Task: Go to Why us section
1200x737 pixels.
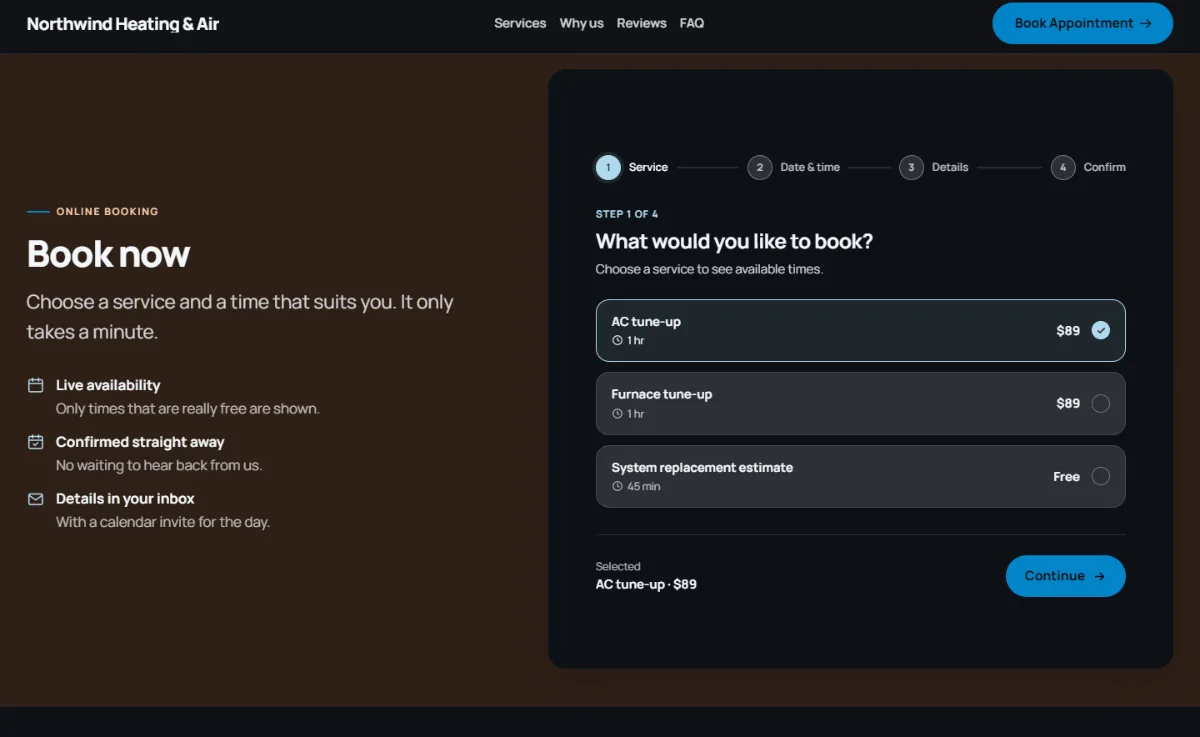Action: click(x=582, y=23)
